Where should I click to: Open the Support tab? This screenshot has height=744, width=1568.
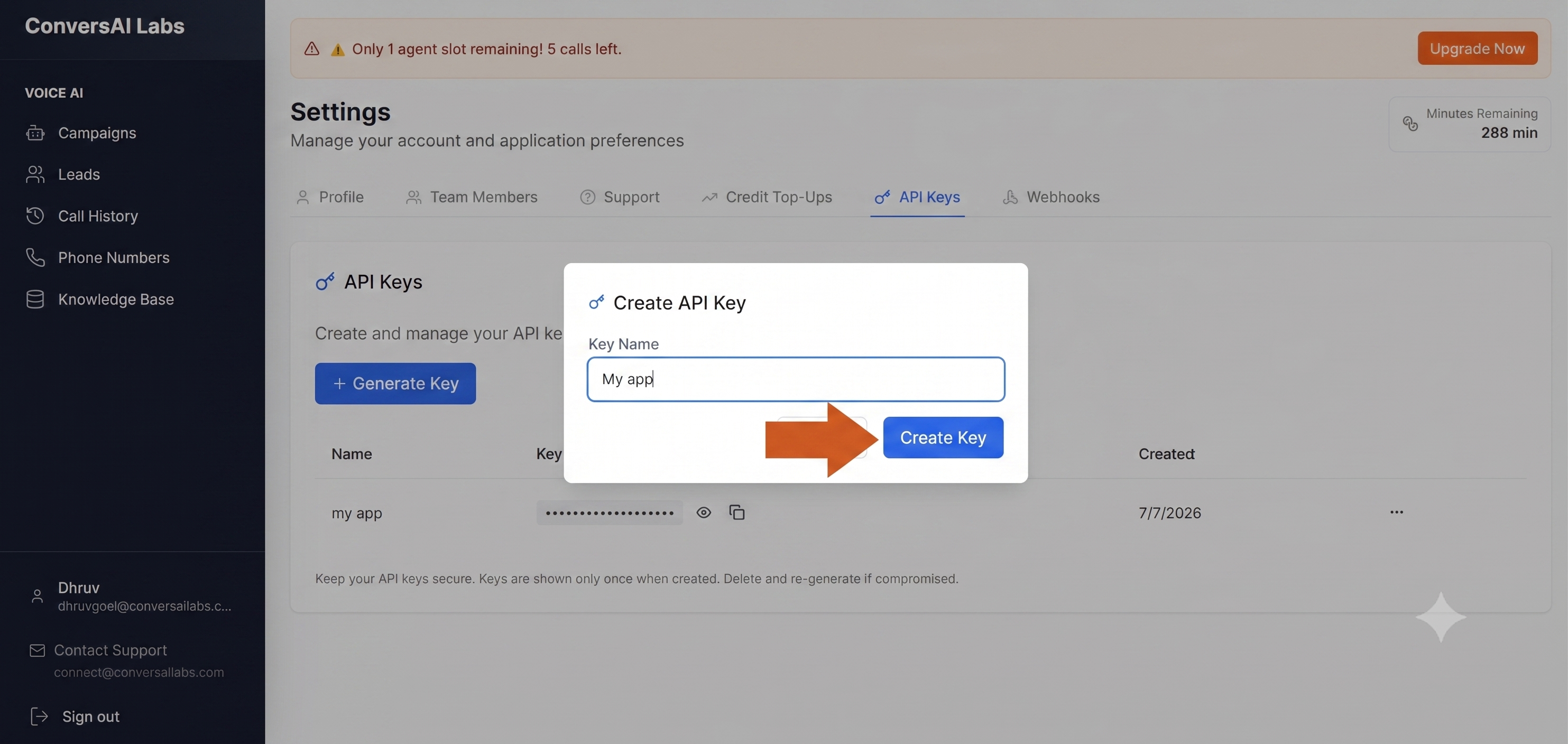coord(620,197)
